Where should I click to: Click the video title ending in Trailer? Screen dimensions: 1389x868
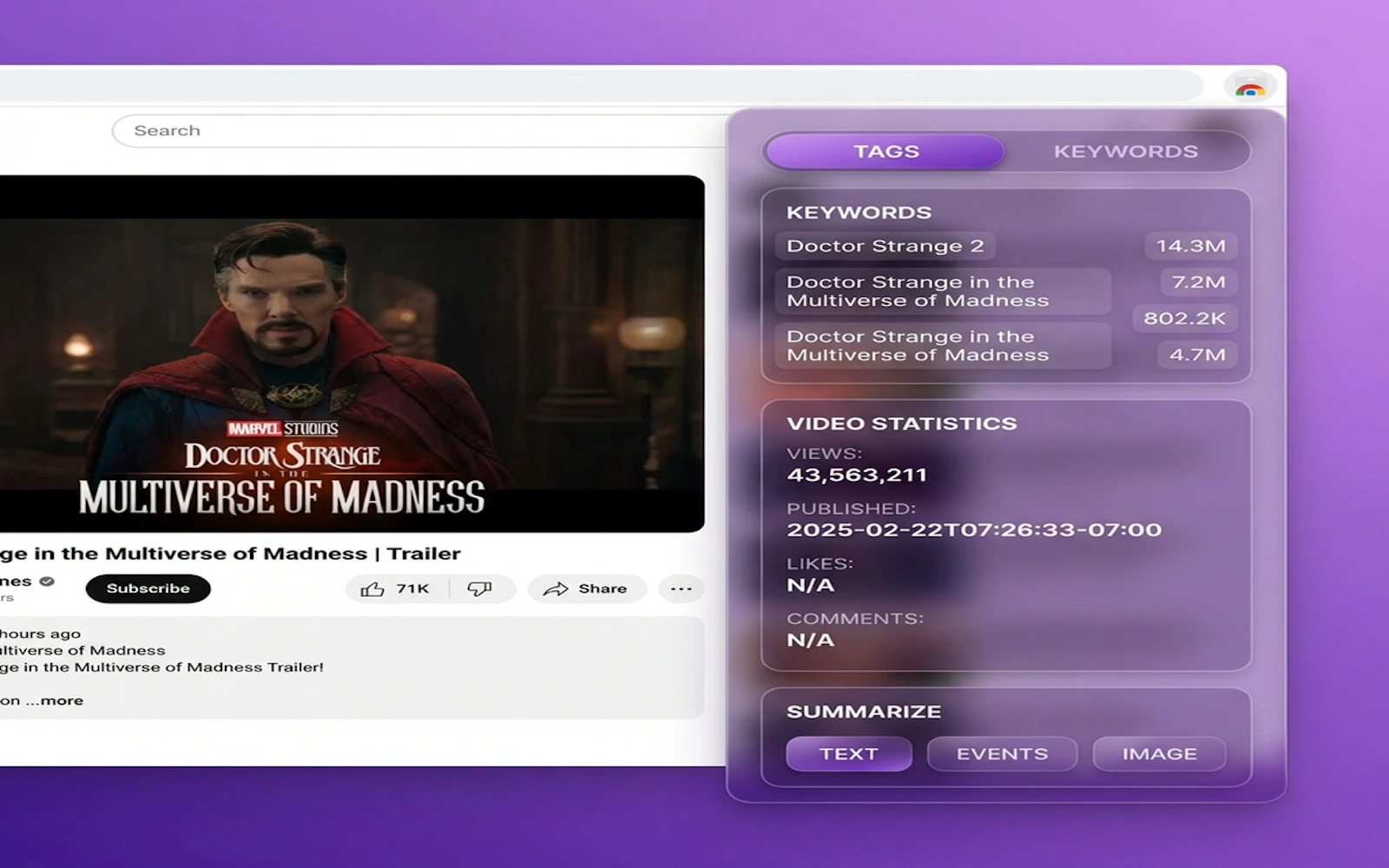tap(230, 554)
